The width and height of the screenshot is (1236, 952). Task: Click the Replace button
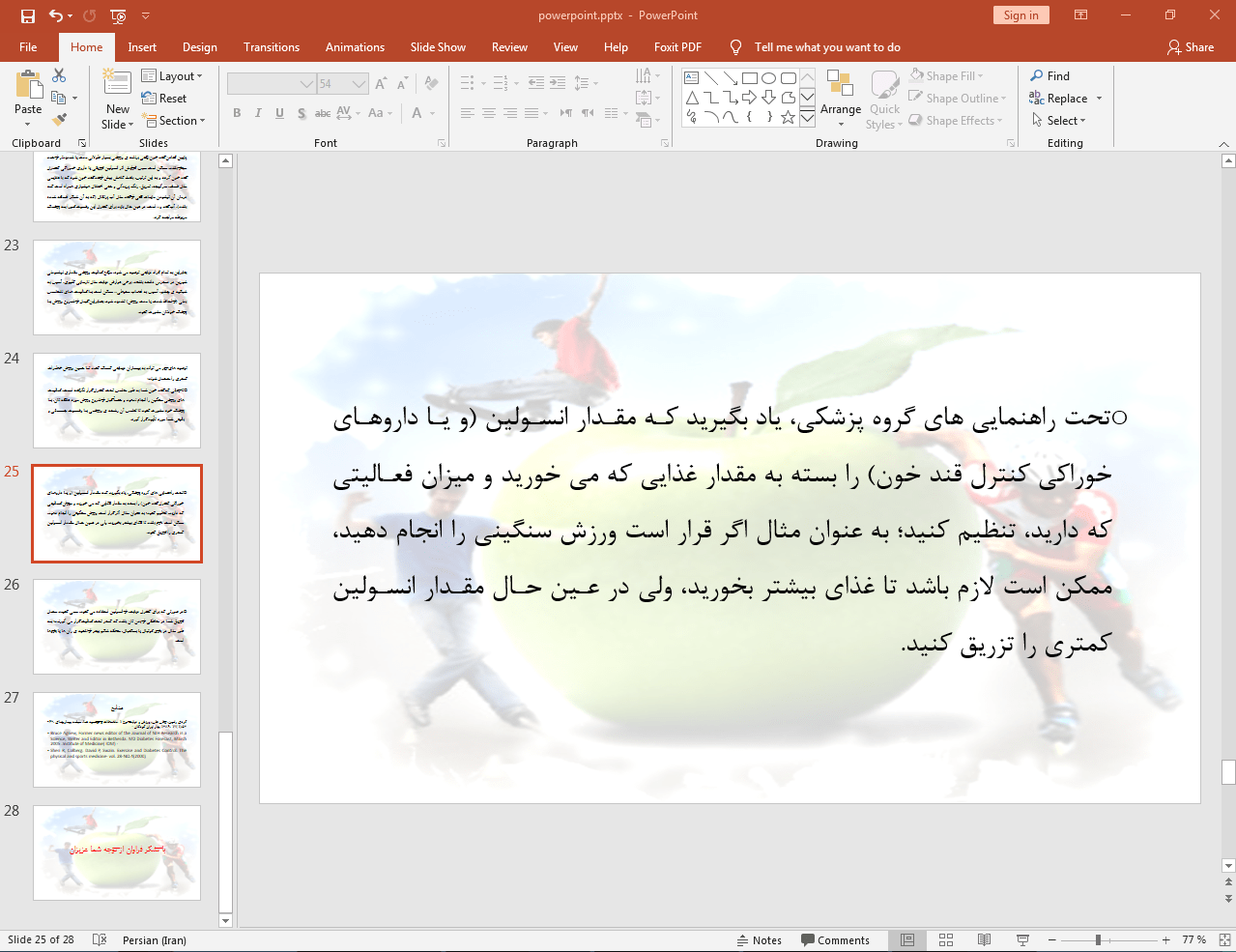click(1059, 98)
